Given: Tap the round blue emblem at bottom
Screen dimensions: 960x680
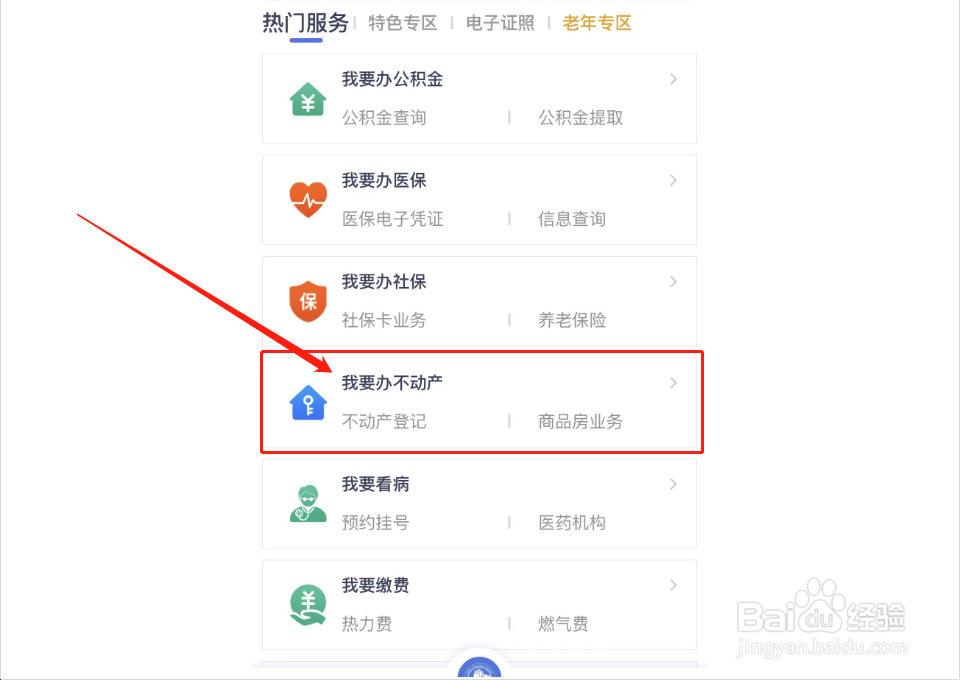Looking at the screenshot, I should point(479,667).
